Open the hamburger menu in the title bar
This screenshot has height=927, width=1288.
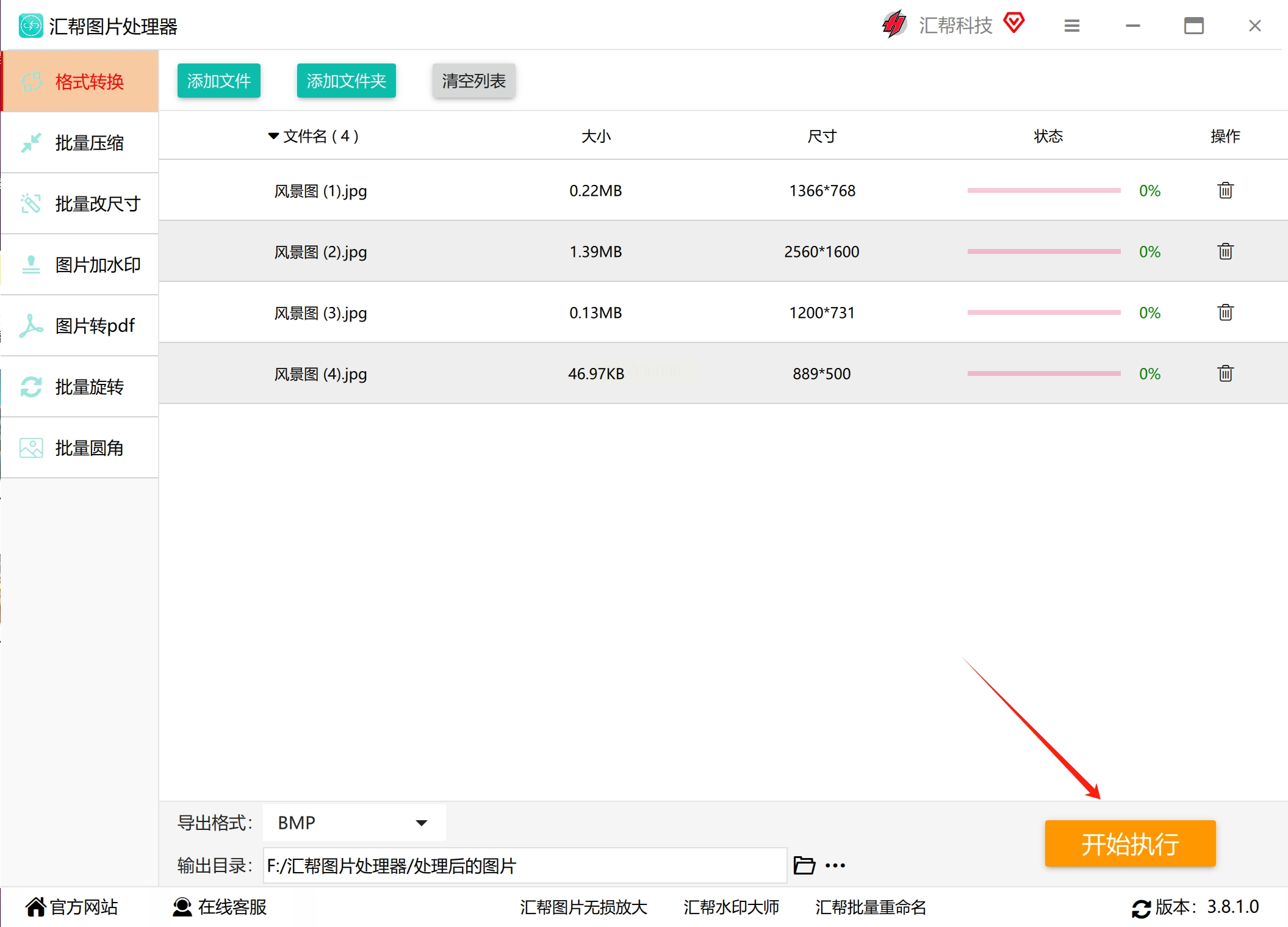(1071, 26)
